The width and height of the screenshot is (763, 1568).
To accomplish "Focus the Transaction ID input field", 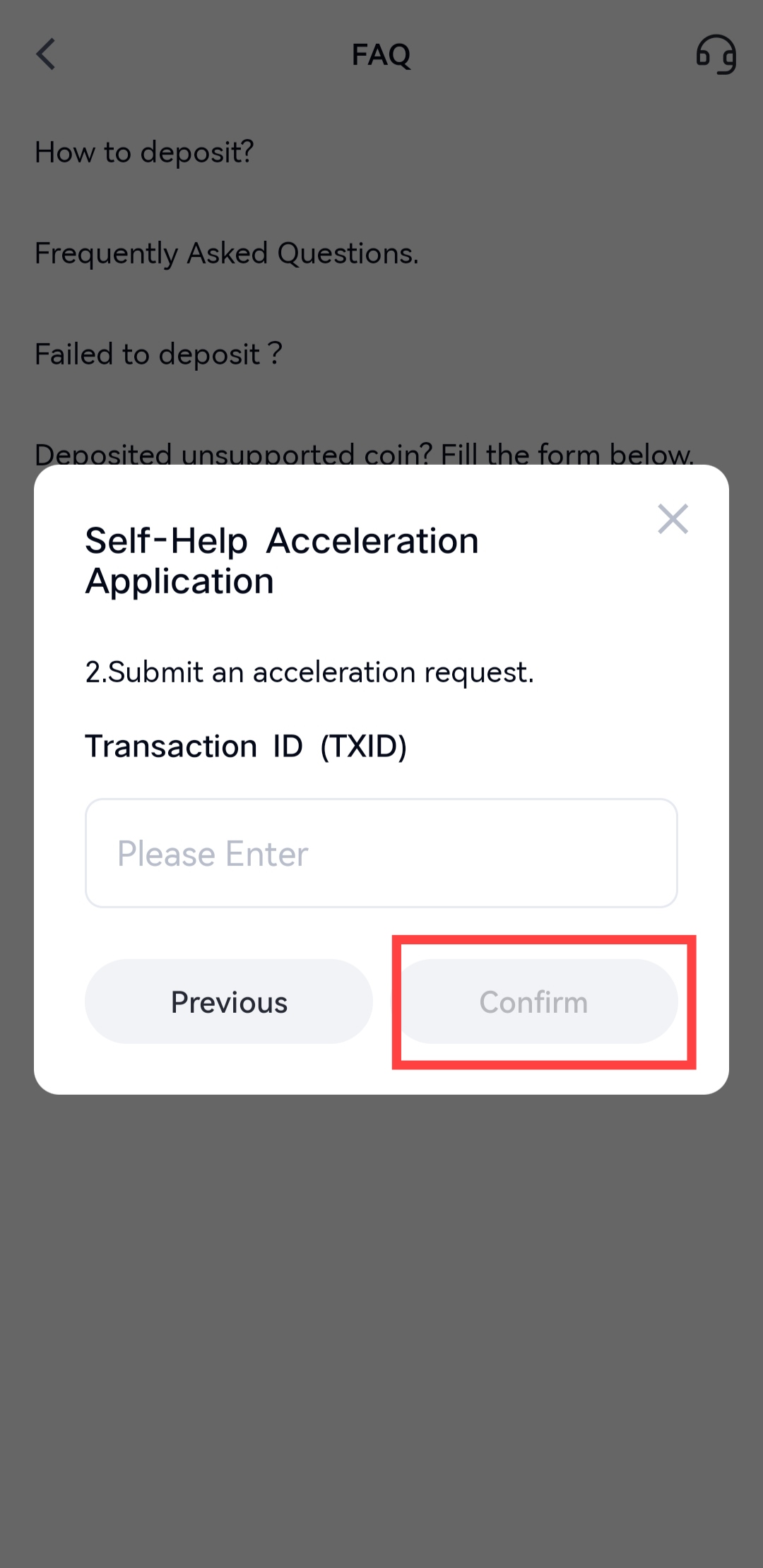I will tap(381, 853).
